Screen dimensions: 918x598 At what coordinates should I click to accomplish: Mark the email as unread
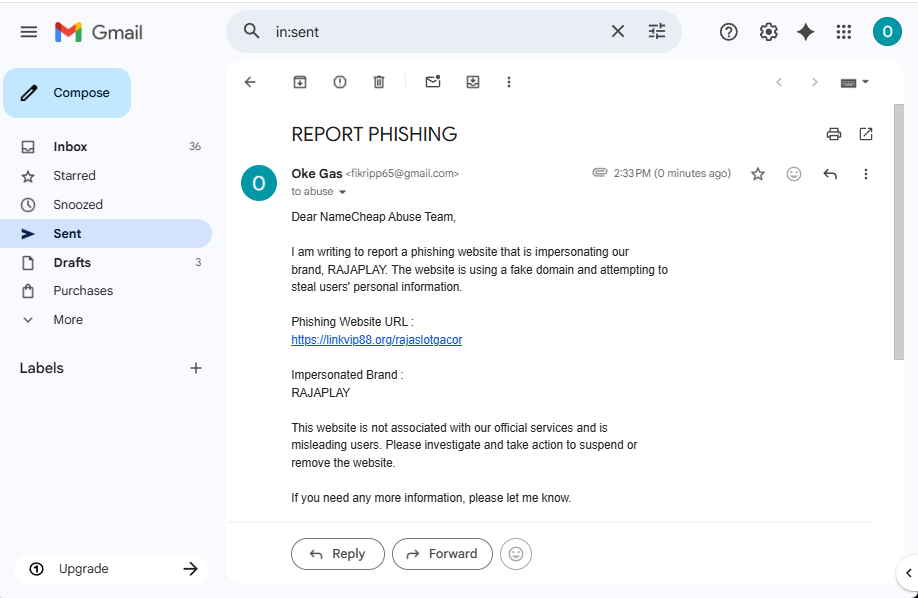click(433, 82)
